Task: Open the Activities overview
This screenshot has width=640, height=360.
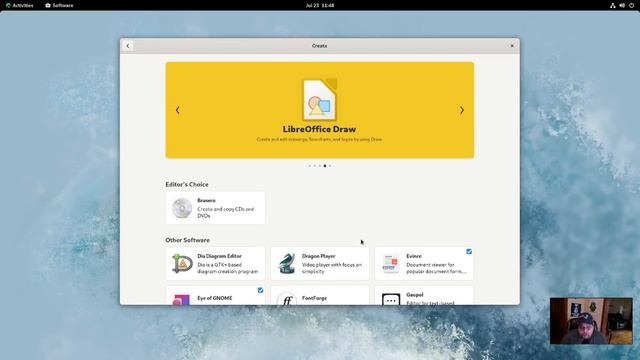Action: point(20,5)
